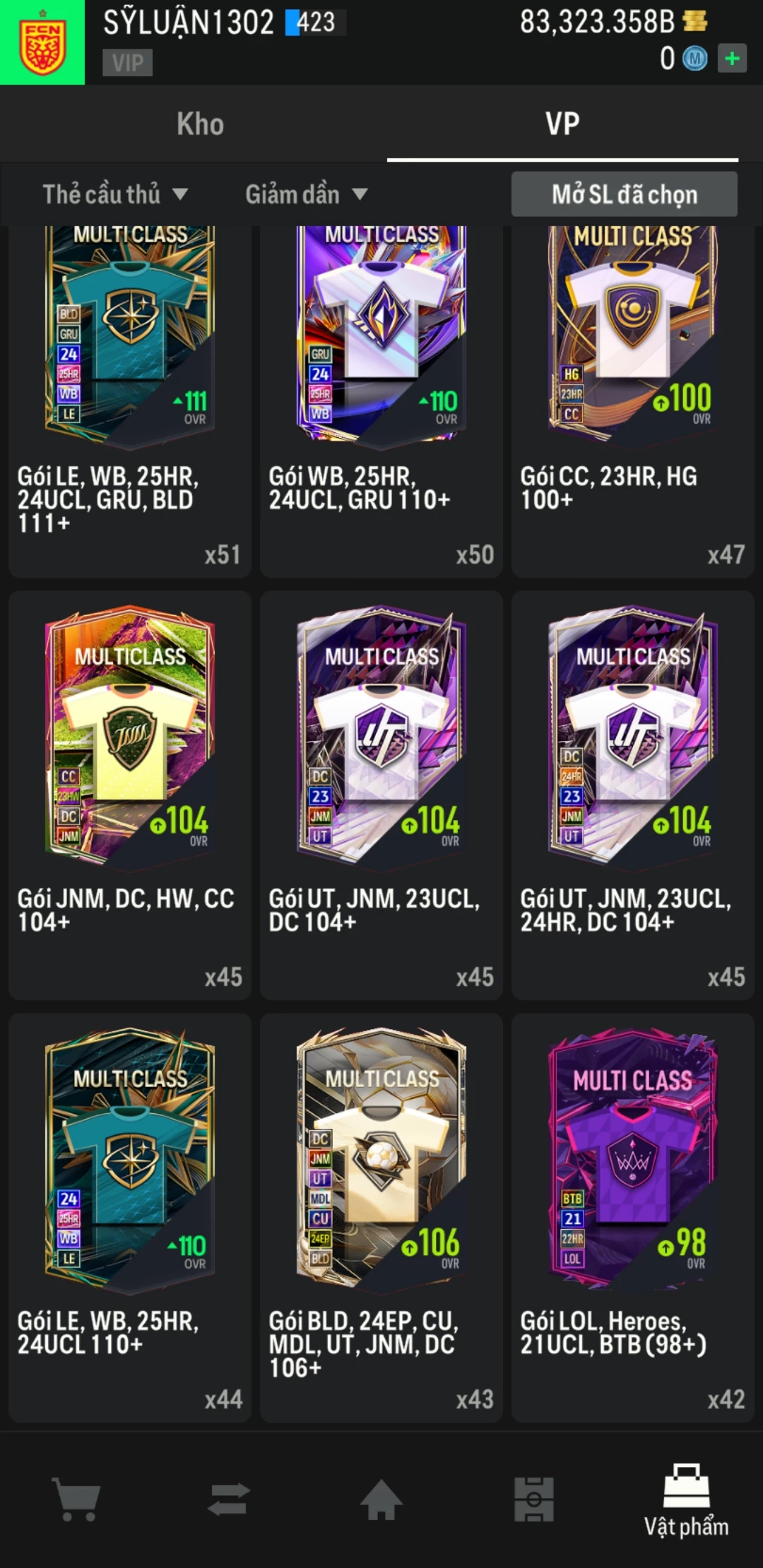Select the Gói CC, 23HR, HG 100+ pack
This screenshot has height=1568, width=763.
[633, 401]
